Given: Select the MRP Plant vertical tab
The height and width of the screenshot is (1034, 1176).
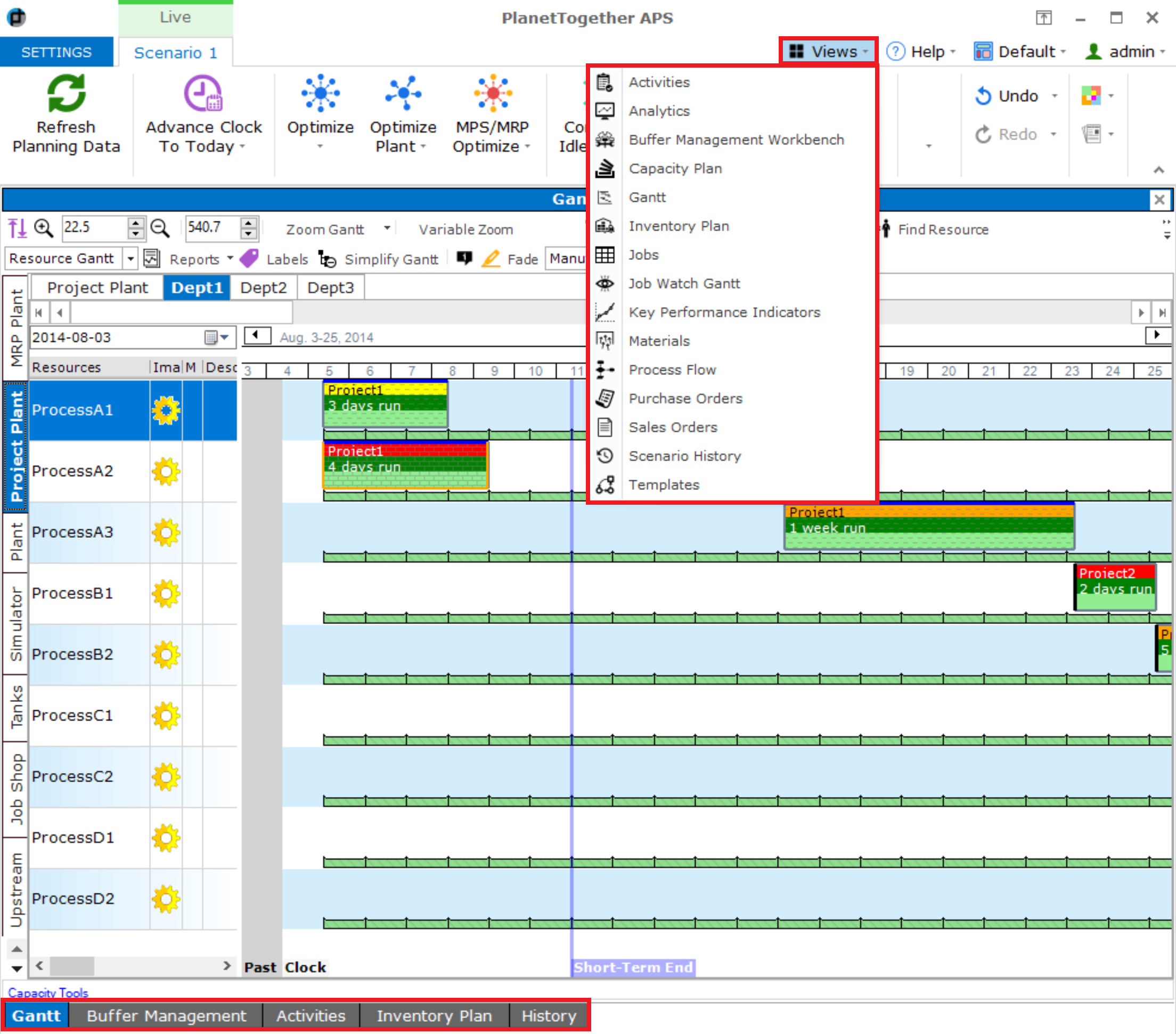Looking at the screenshot, I should (x=16, y=328).
